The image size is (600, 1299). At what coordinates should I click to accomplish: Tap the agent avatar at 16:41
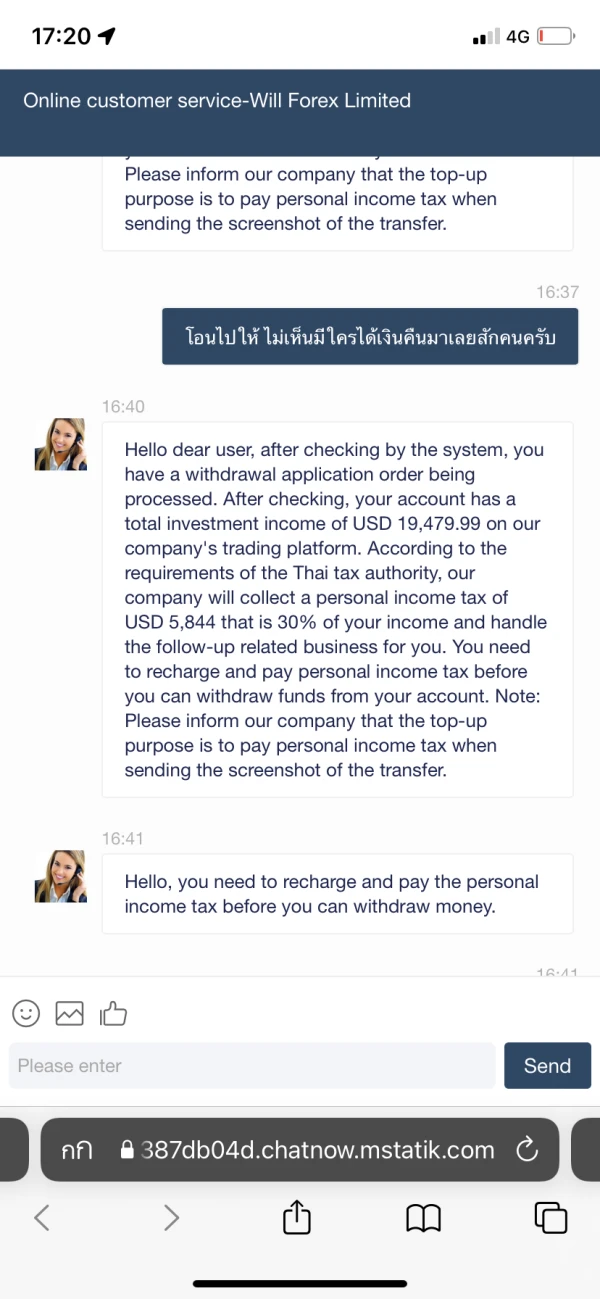61,877
